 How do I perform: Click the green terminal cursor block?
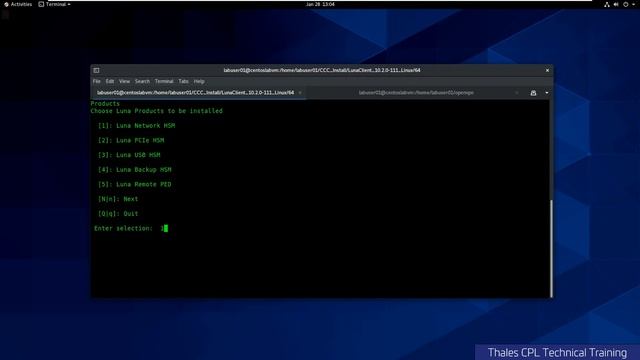pyautogui.click(x=166, y=229)
